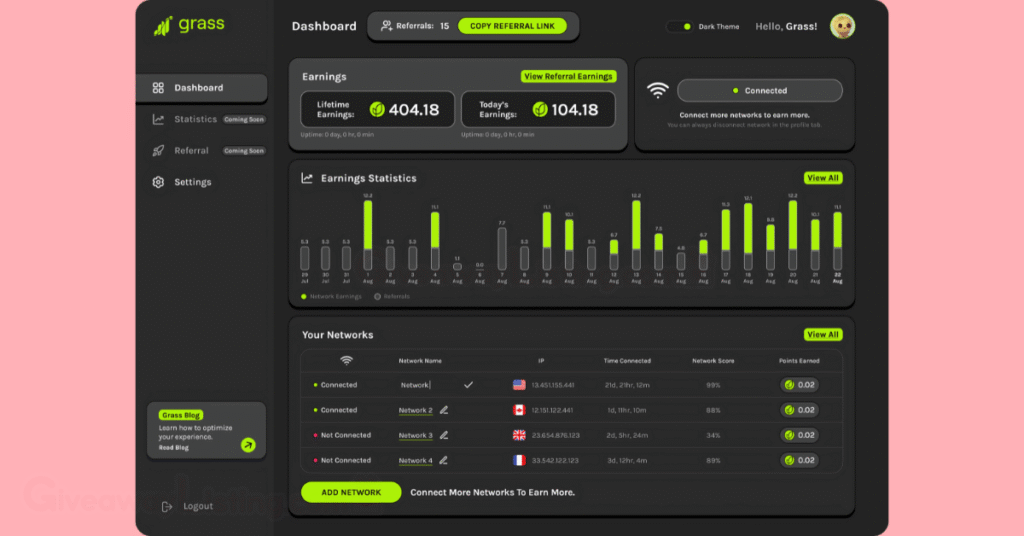The image size is (1024, 536).
Task: Click the Today's Earnings leaf coin icon
Action: click(539, 110)
